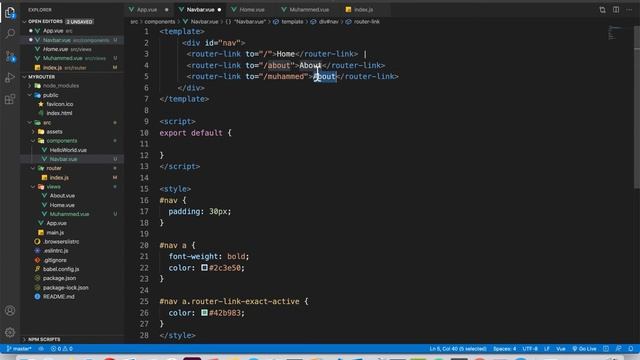
Task: Open the Search view in activity bar
Action: pos(10,33)
